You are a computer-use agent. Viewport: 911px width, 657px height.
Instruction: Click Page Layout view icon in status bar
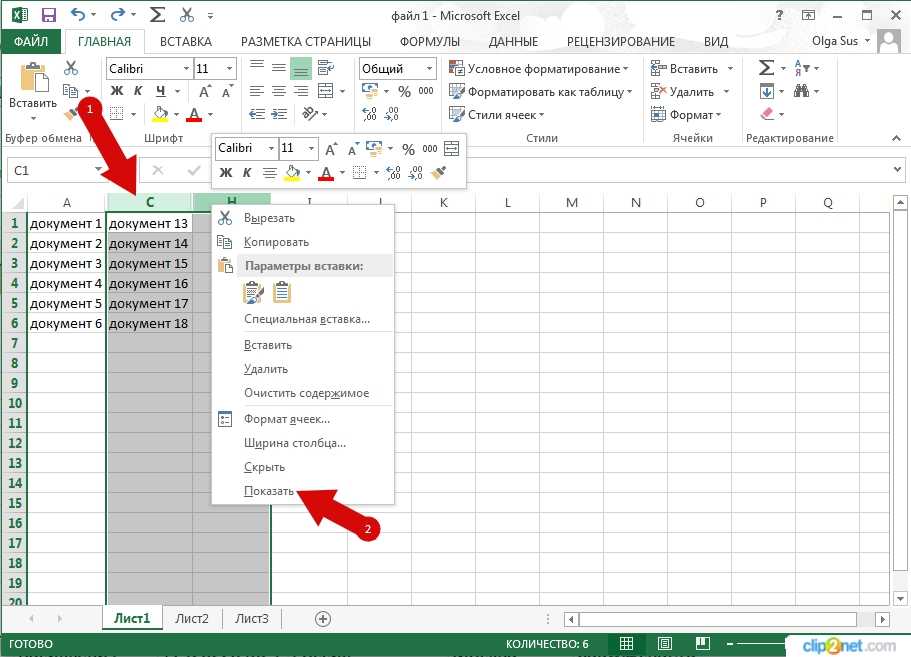tap(665, 643)
